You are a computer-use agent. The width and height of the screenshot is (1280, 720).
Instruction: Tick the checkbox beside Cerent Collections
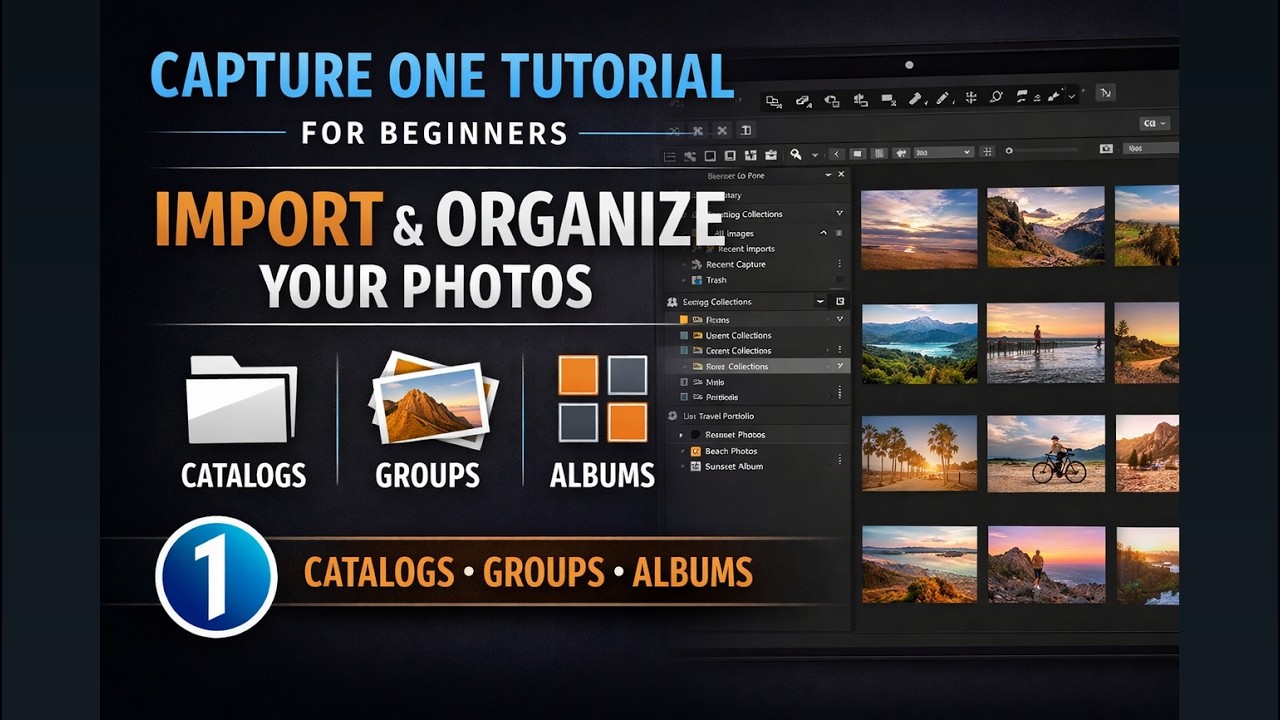click(x=684, y=351)
